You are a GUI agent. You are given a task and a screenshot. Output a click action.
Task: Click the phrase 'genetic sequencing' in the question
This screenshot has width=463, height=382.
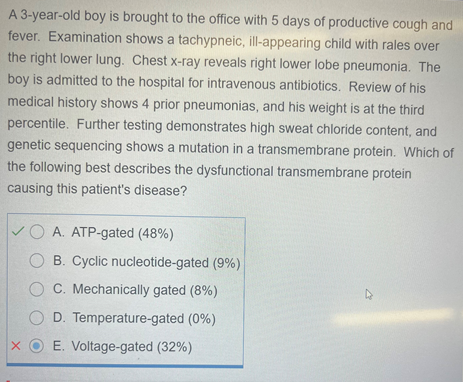click(x=65, y=146)
